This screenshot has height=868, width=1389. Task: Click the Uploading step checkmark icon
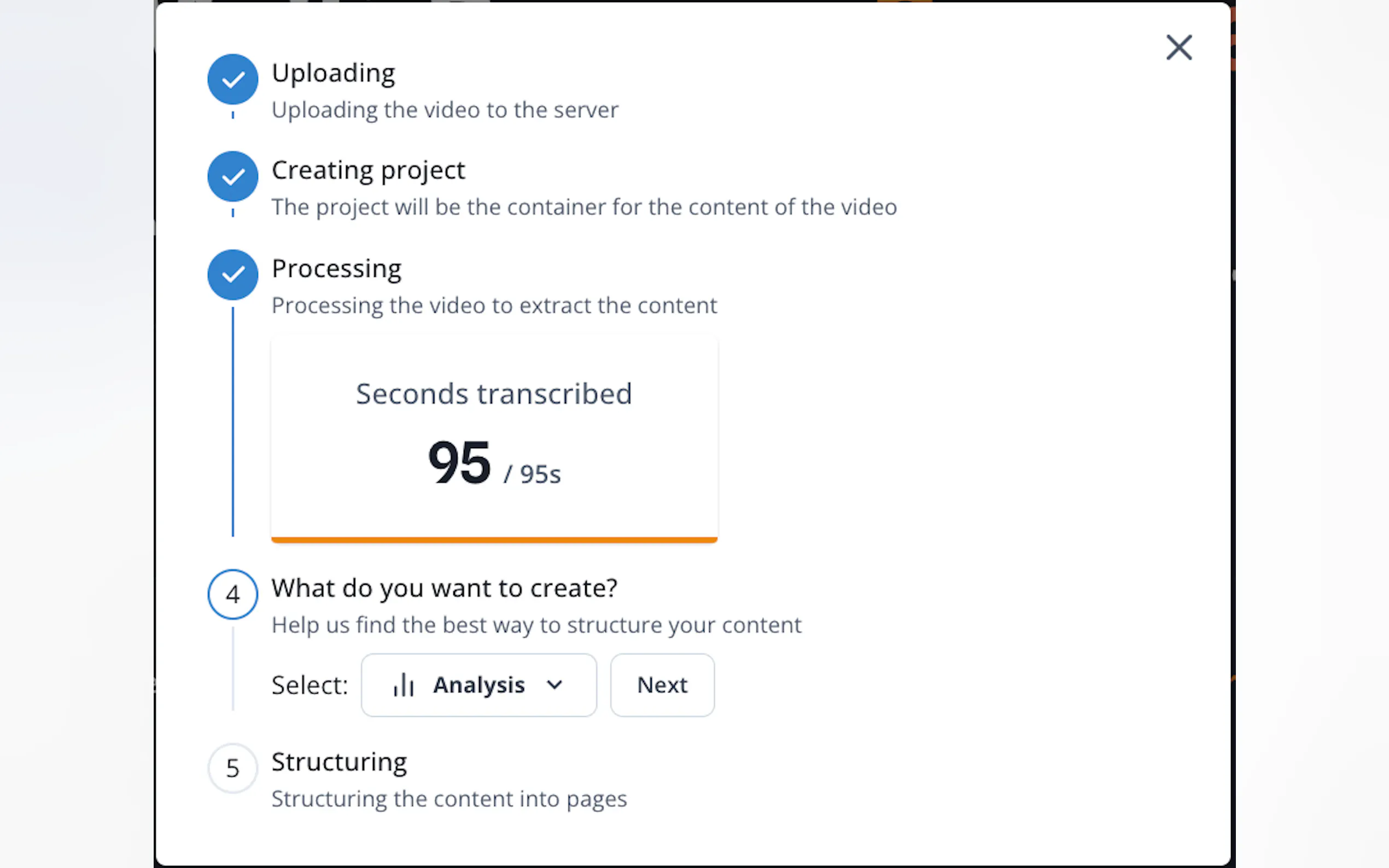(x=232, y=79)
